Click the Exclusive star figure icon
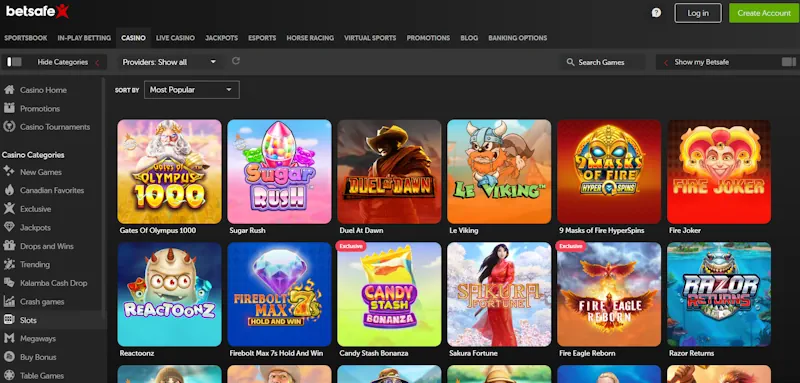This screenshot has height=383, width=800. point(9,209)
